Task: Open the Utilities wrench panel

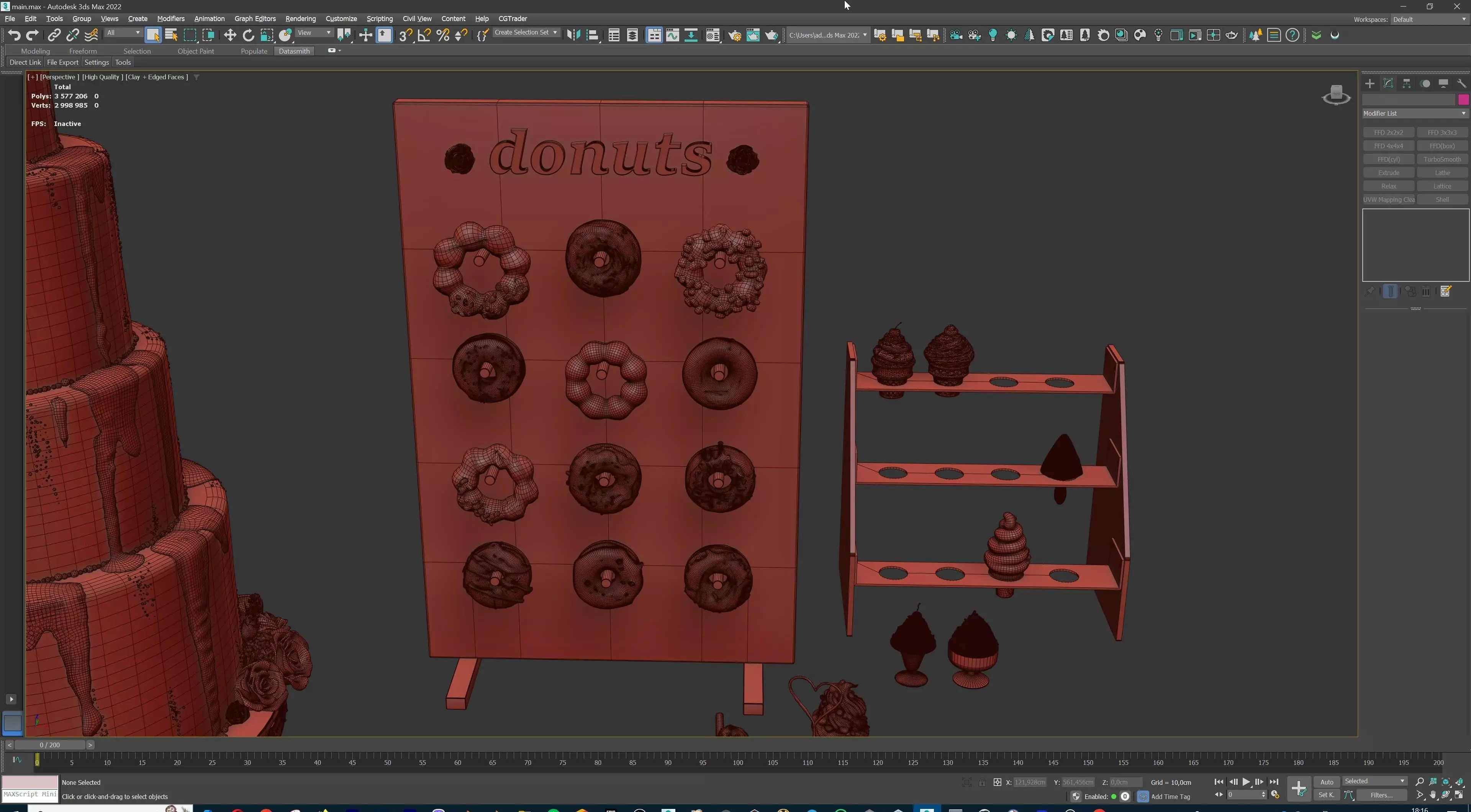Action: (1461, 83)
